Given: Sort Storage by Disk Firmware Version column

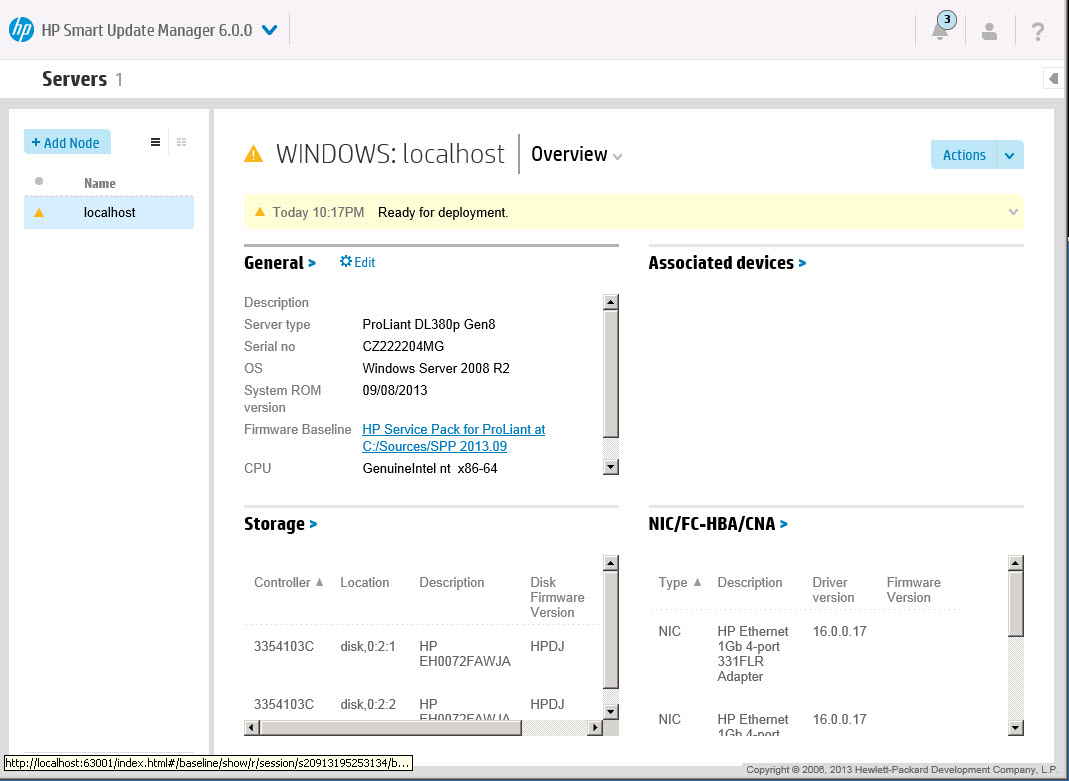Looking at the screenshot, I should click(557, 598).
